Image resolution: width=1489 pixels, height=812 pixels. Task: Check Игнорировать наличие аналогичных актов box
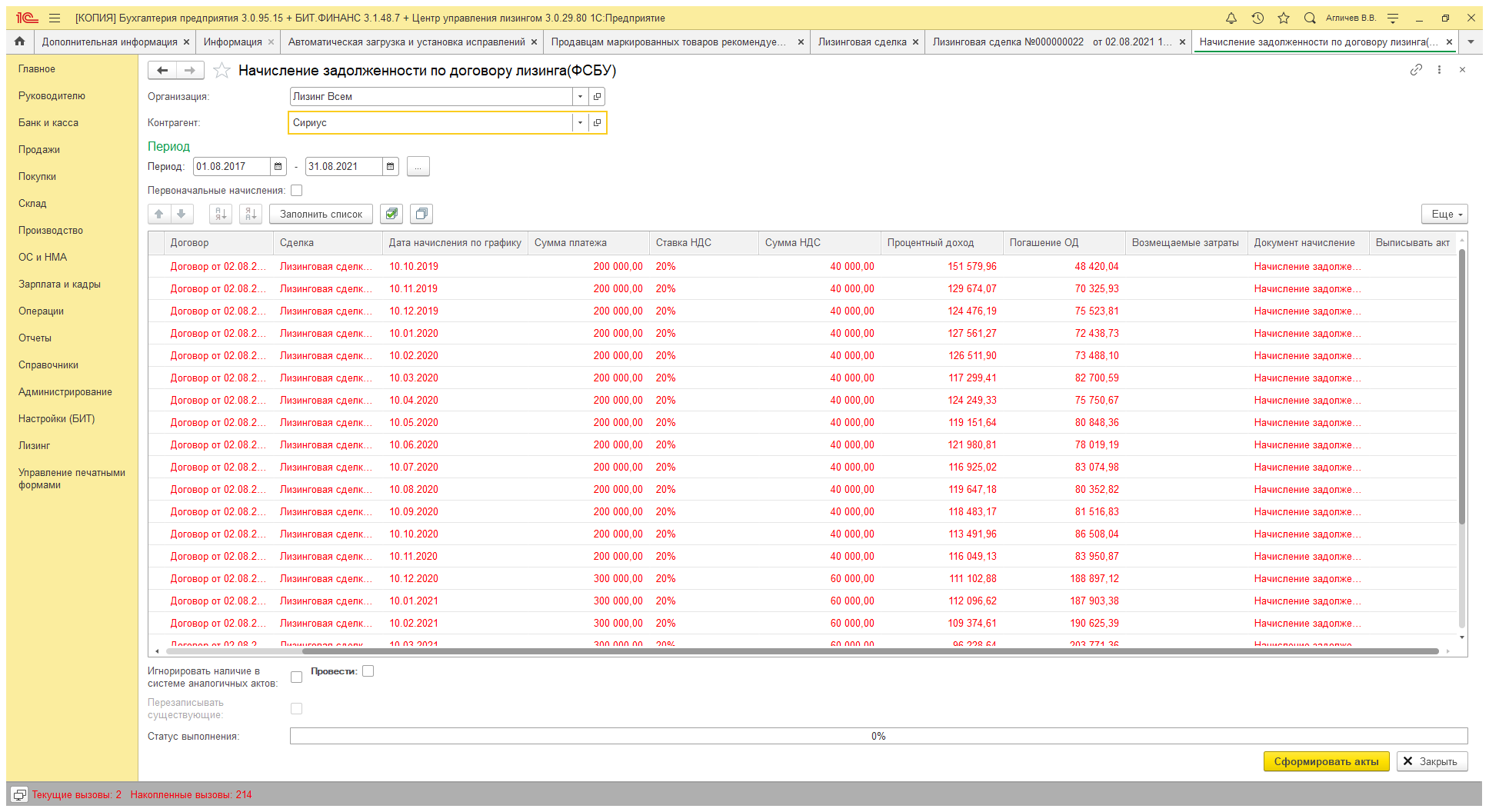pyautogui.click(x=297, y=677)
